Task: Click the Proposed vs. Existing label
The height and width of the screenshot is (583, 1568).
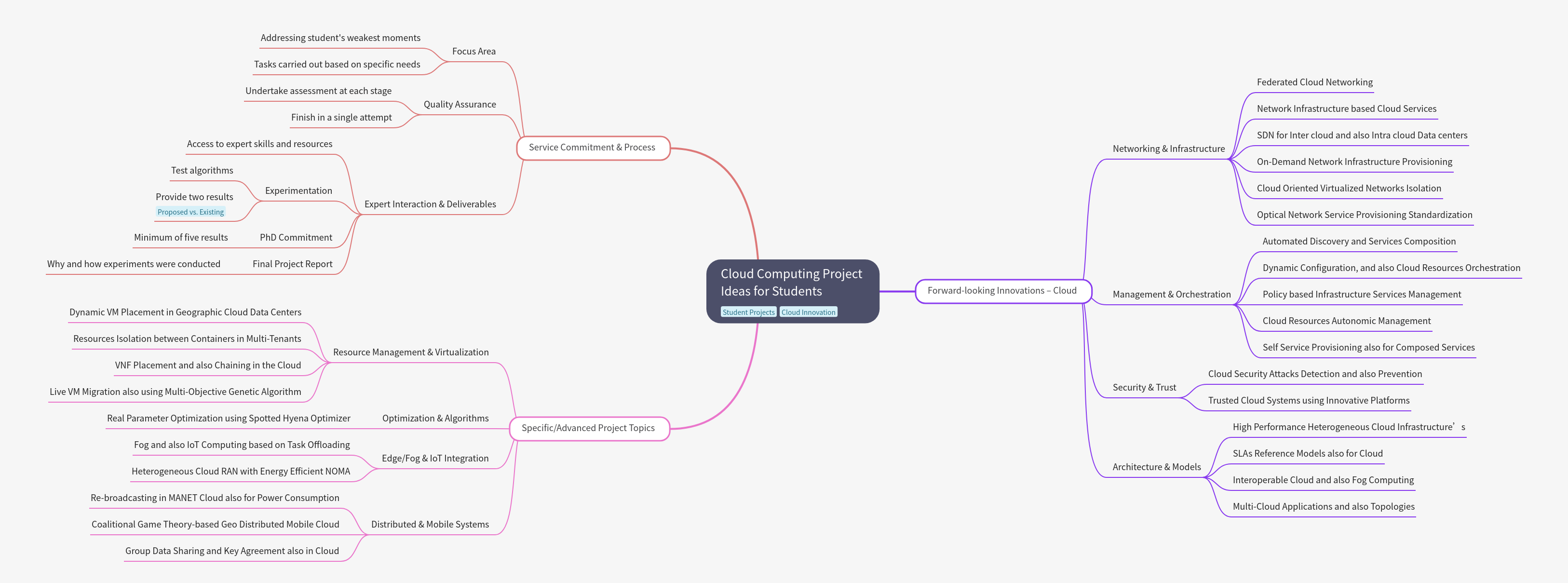Action: tap(190, 212)
